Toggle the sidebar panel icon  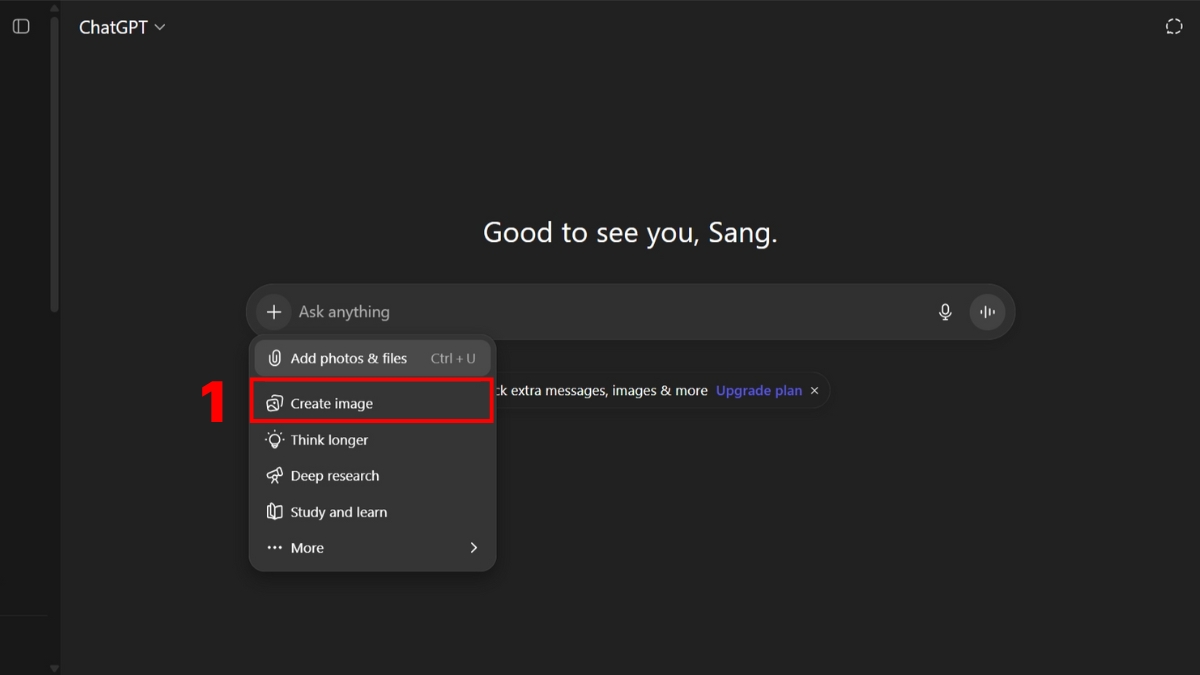[x=21, y=27]
